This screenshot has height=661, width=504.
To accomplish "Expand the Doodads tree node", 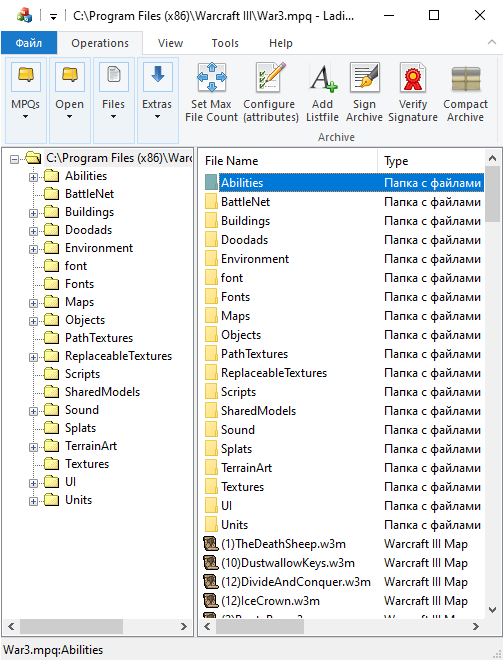I will (33, 231).
